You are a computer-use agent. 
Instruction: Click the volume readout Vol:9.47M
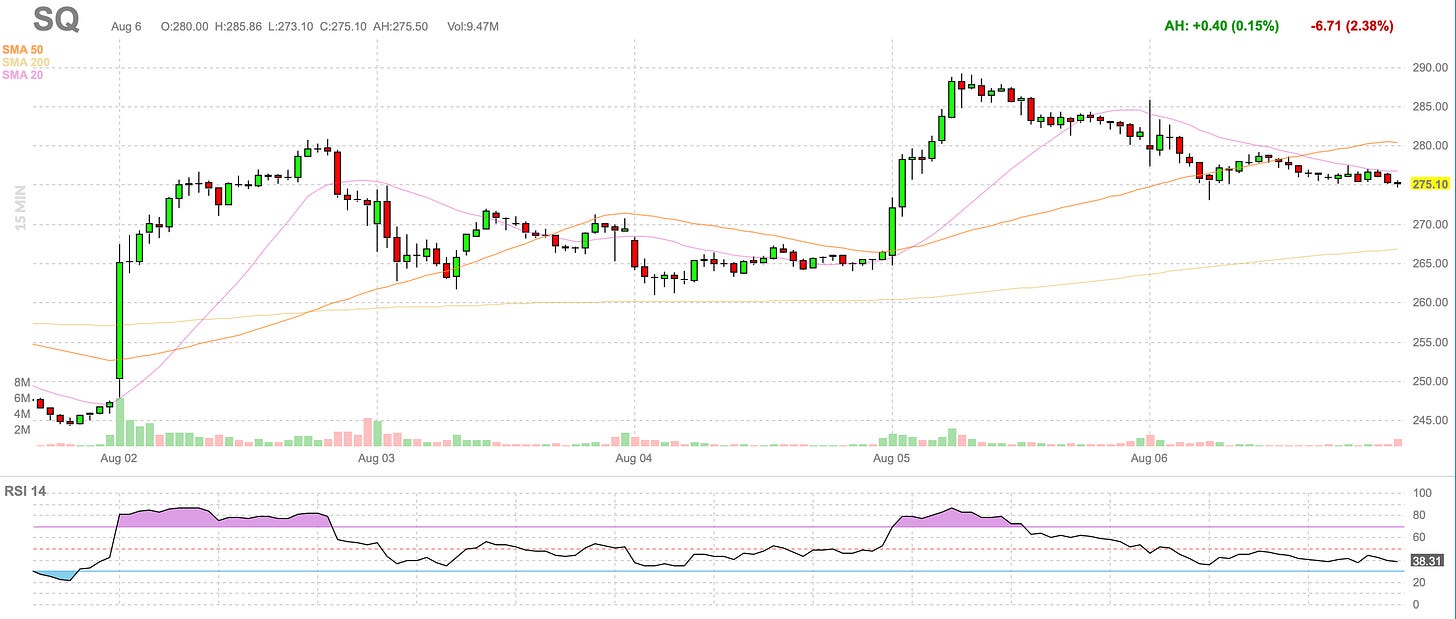(473, 26)
